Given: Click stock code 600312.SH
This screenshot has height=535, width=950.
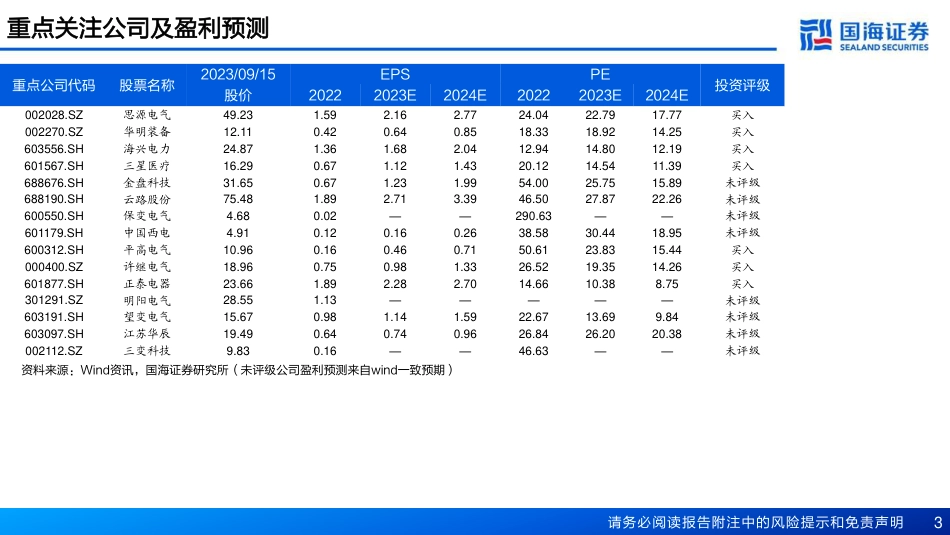Looking at the screenshot, I should pyautogui.click(x=54, y=250).
